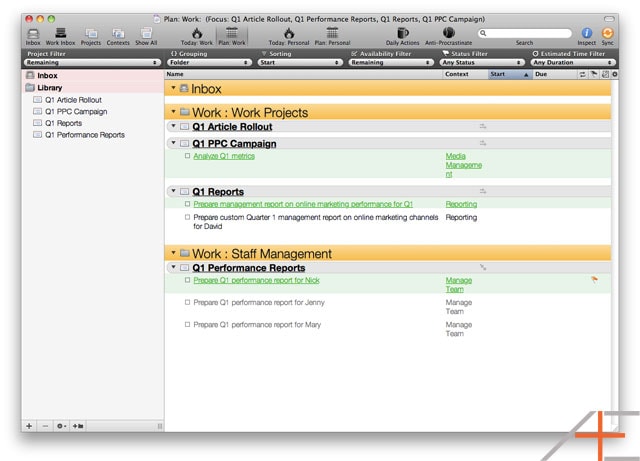Viewport: 640px width, 461px height.
Task: Click the add (+) button in sidebar footer
Action: 29,426
